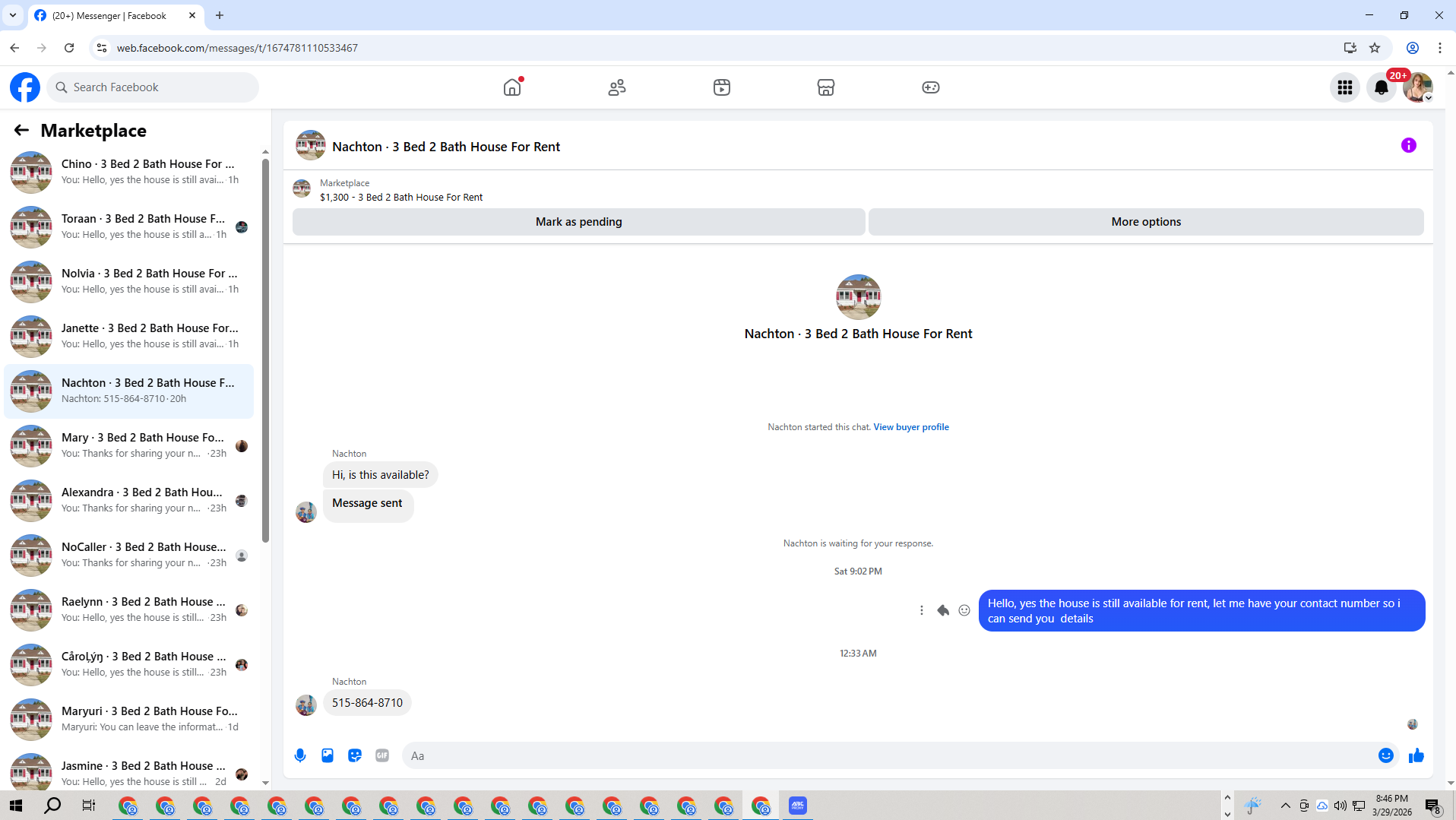Open NoCaller conversation
The image size is (1456, 820).
click(x=129, y=555)
